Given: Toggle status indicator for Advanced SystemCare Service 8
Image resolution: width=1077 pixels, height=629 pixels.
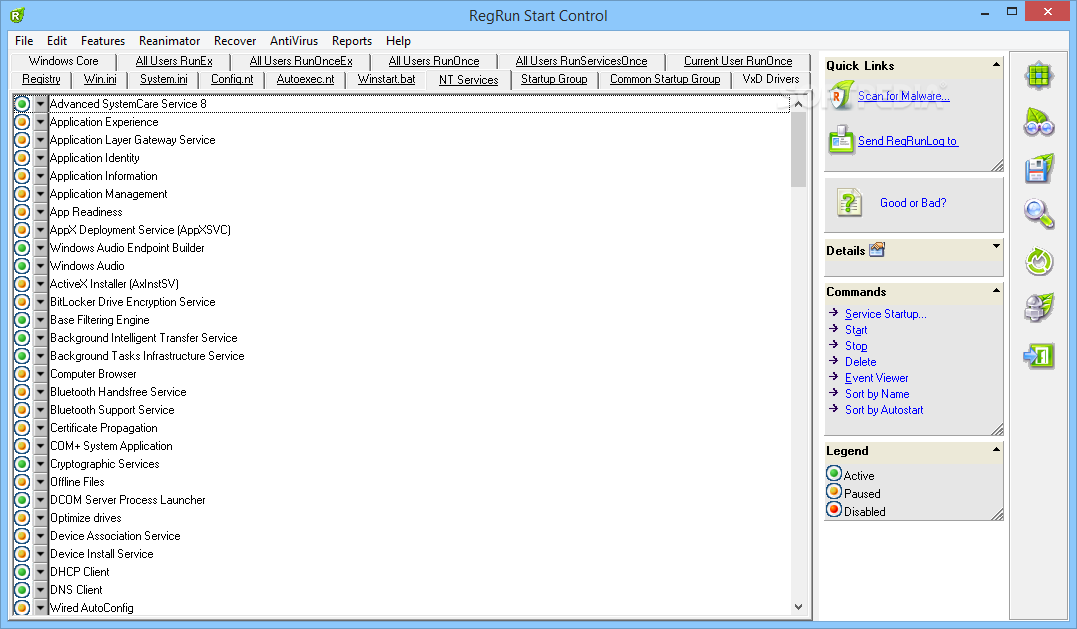Looking at the screenshot, I should [22, 104].
